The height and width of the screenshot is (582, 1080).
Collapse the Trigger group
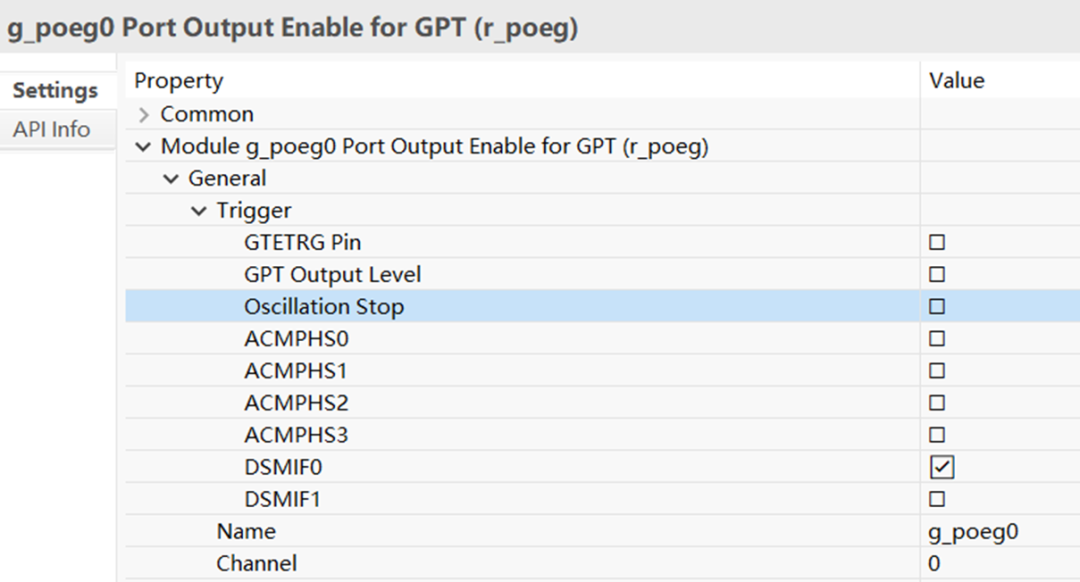point(198,211)
